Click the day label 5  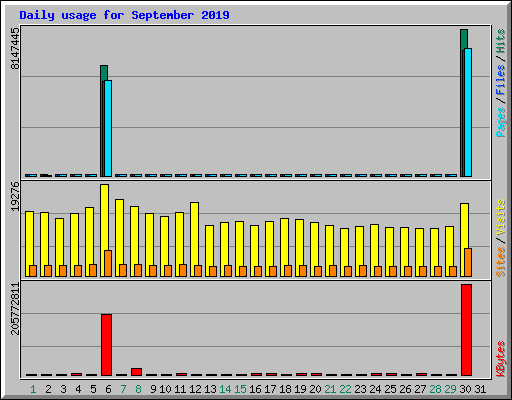(x=93, y=389)
